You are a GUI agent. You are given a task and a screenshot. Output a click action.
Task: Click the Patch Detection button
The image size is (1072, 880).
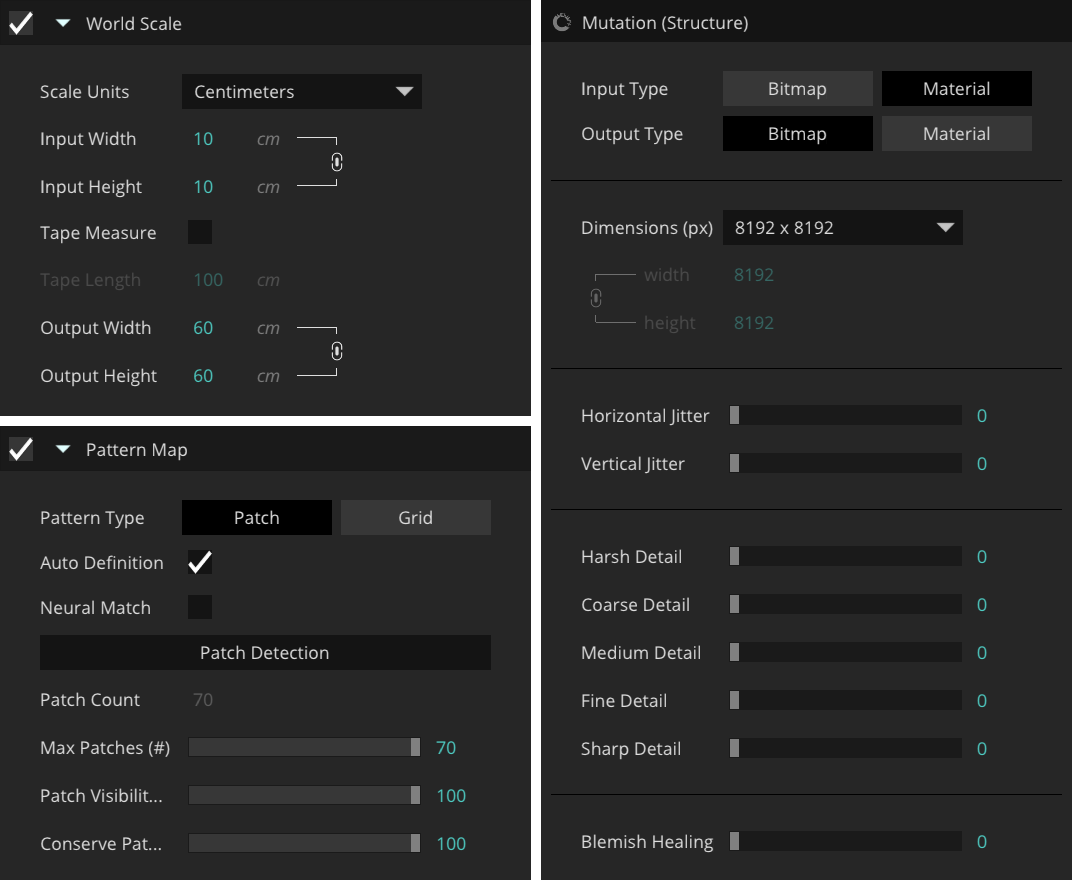tap(265, 652)
